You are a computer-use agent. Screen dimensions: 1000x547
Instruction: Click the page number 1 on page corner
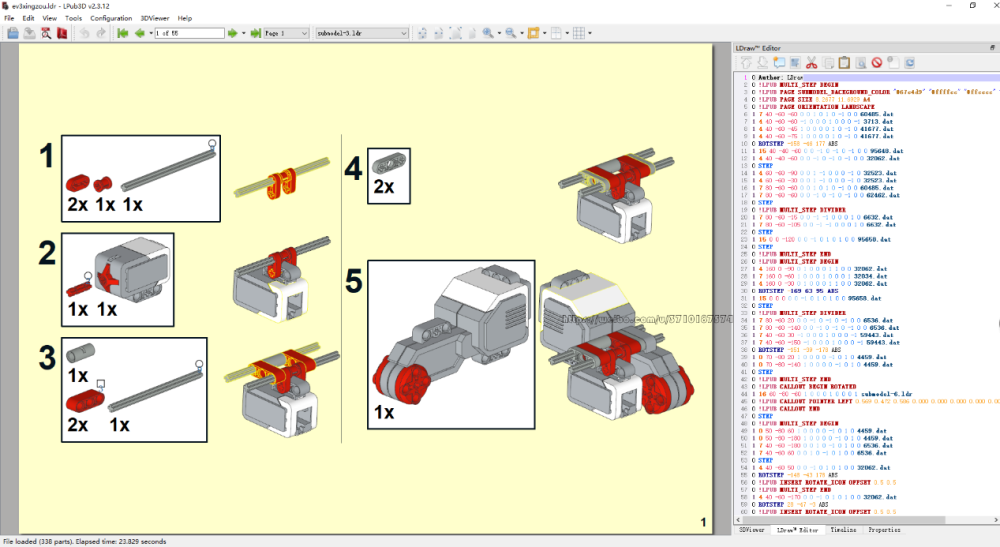[703, 522]
